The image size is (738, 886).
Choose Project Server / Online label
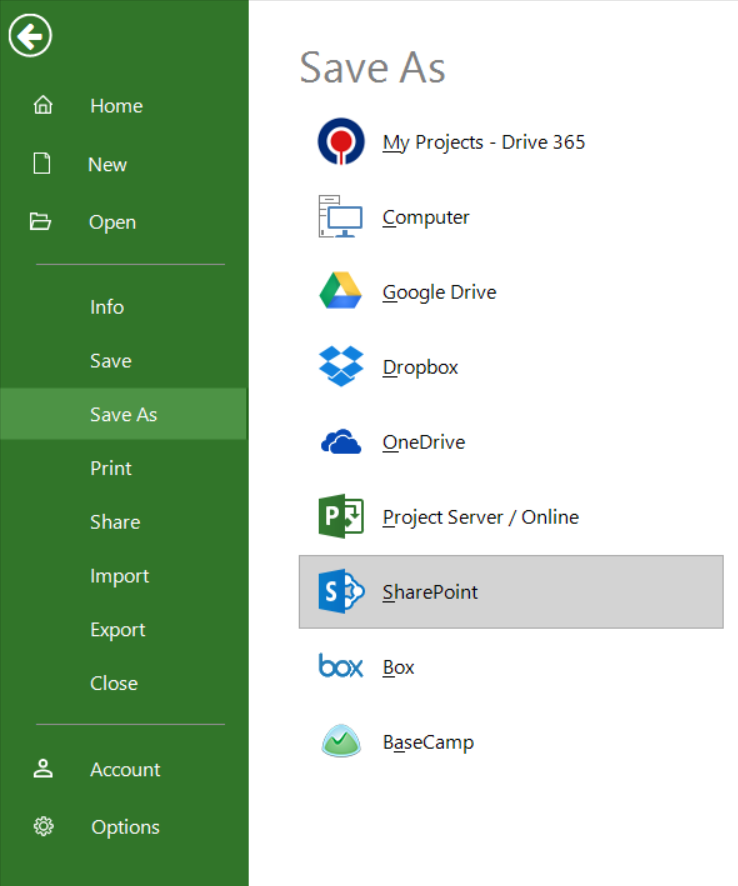[480, 518]
